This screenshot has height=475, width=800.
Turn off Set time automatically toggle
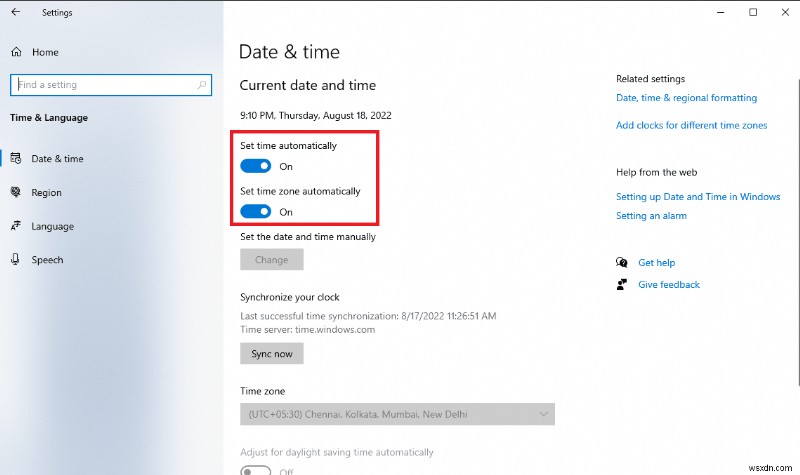(256, 166)
